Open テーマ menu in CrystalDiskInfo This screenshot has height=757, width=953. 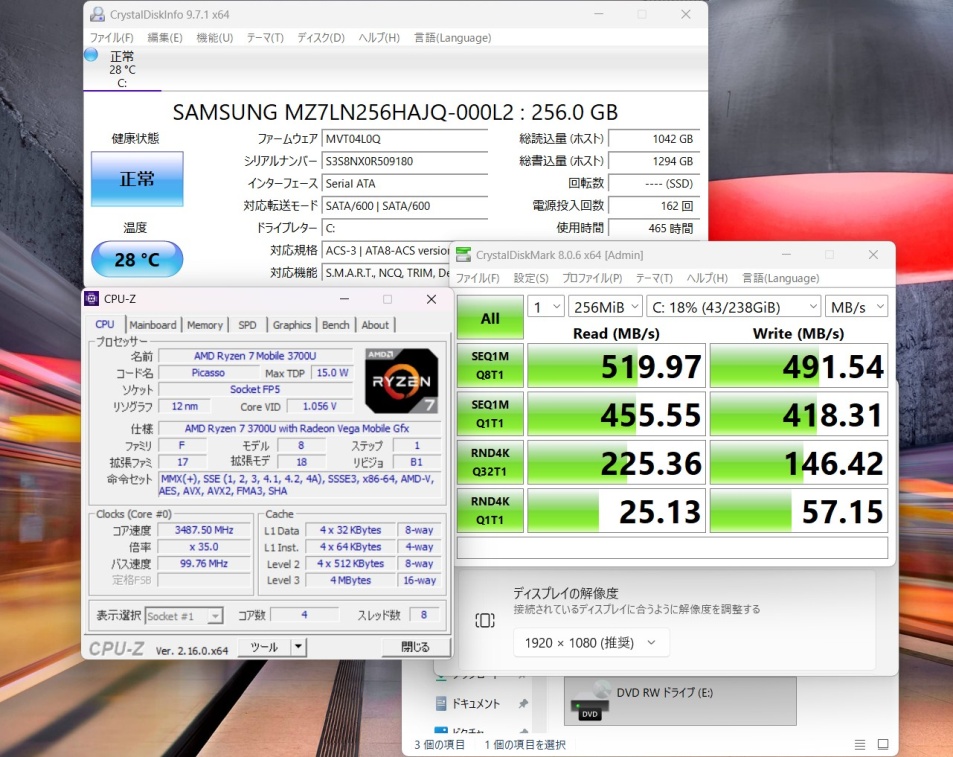(265, 38)
